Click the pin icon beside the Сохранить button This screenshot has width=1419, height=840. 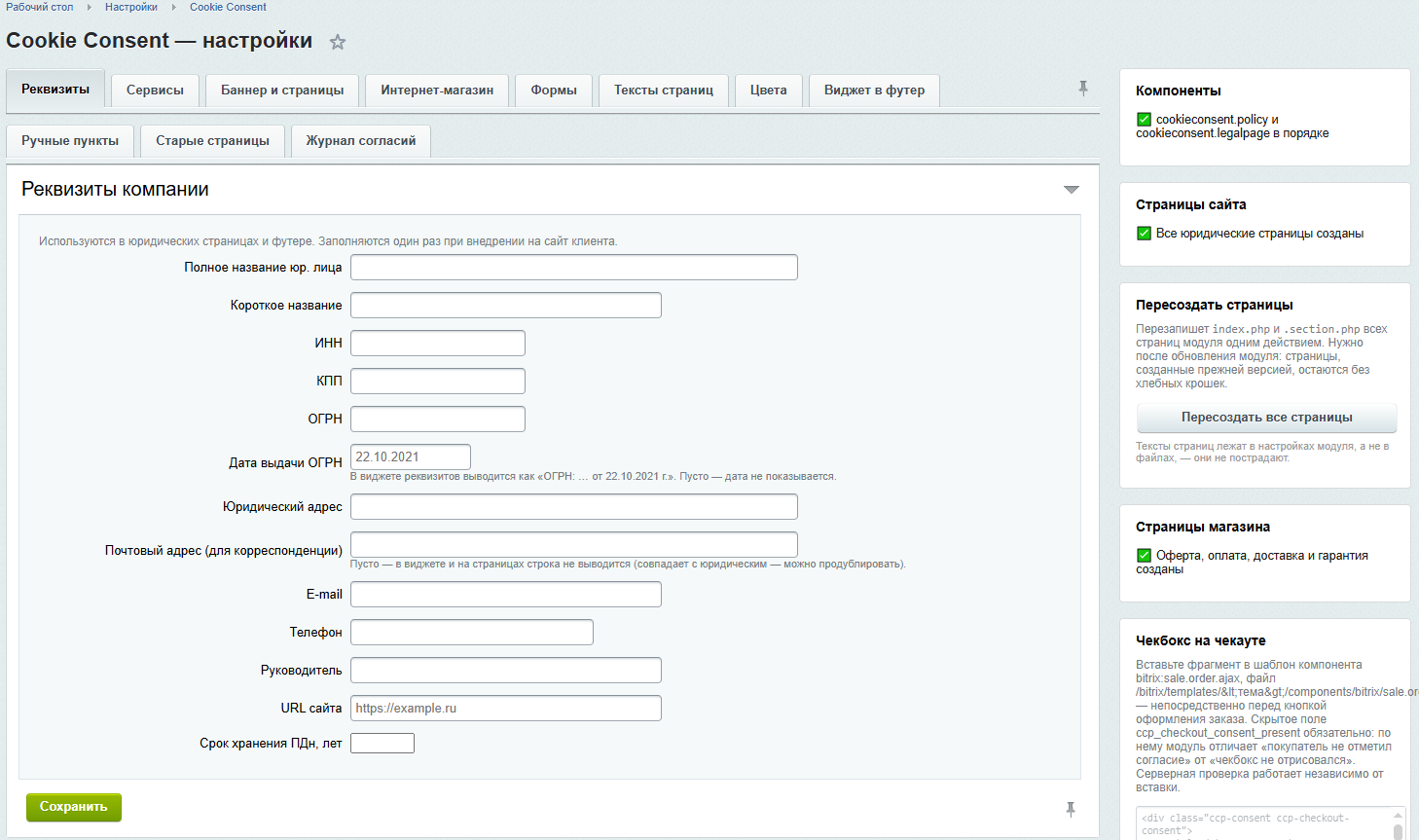point(1071,809)
